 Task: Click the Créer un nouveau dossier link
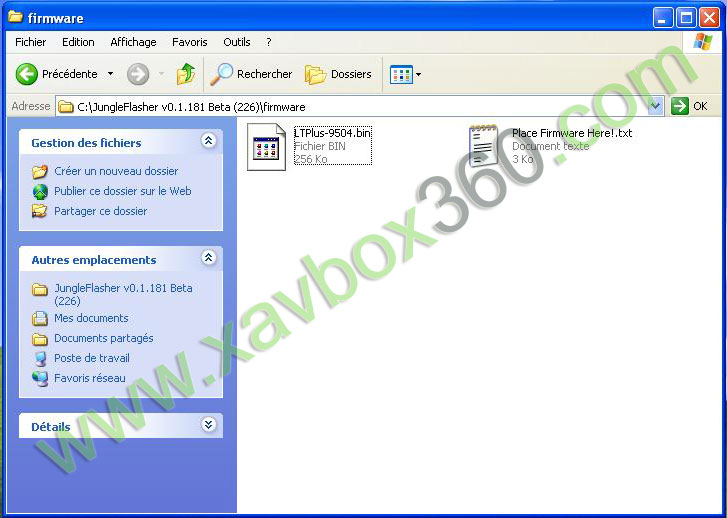click(116, 171)
